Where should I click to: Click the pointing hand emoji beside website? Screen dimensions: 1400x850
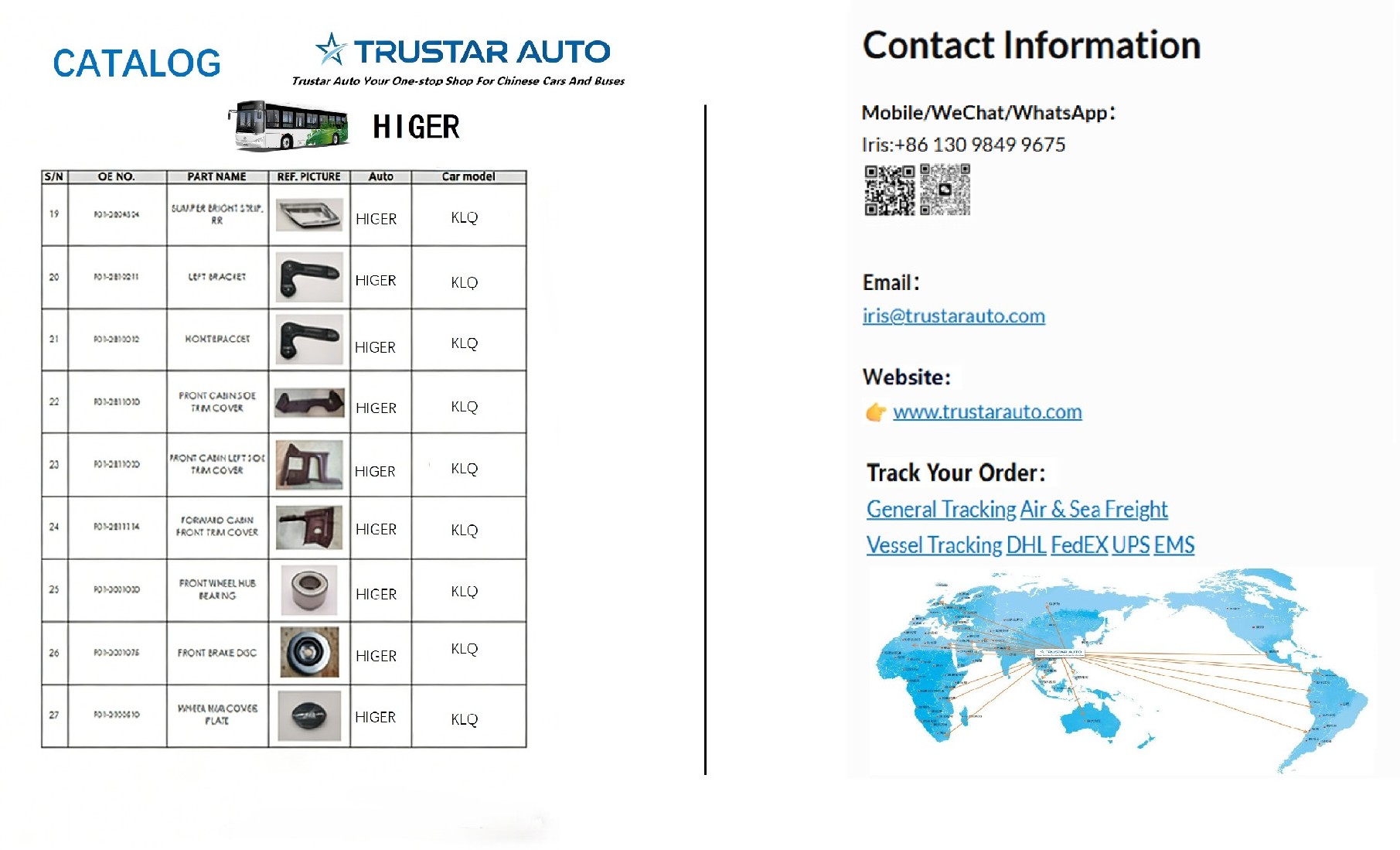point(875,412)
